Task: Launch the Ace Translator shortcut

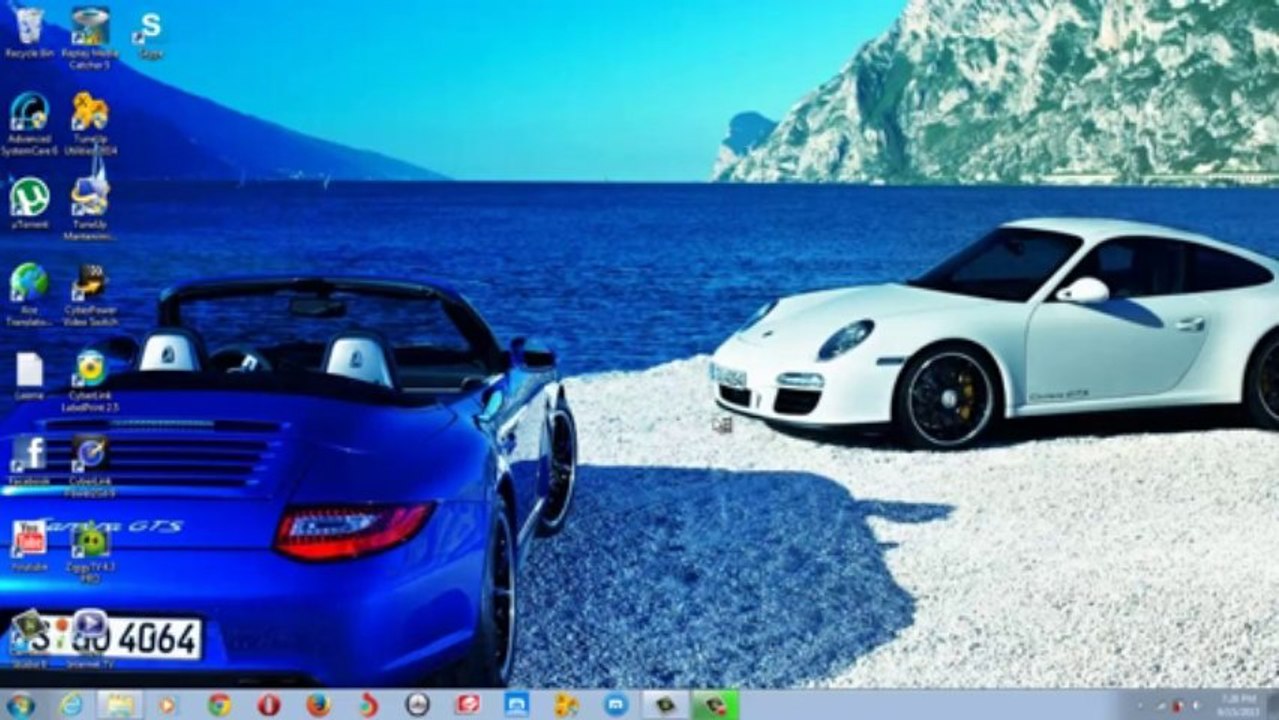Action: 29,295
